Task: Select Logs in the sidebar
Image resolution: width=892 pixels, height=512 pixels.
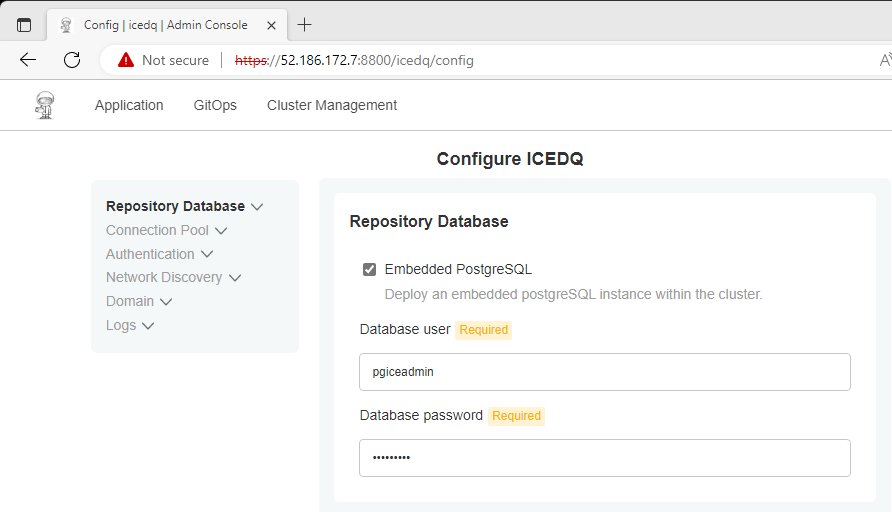Action: pyautogui.click(x=121, y=325)
